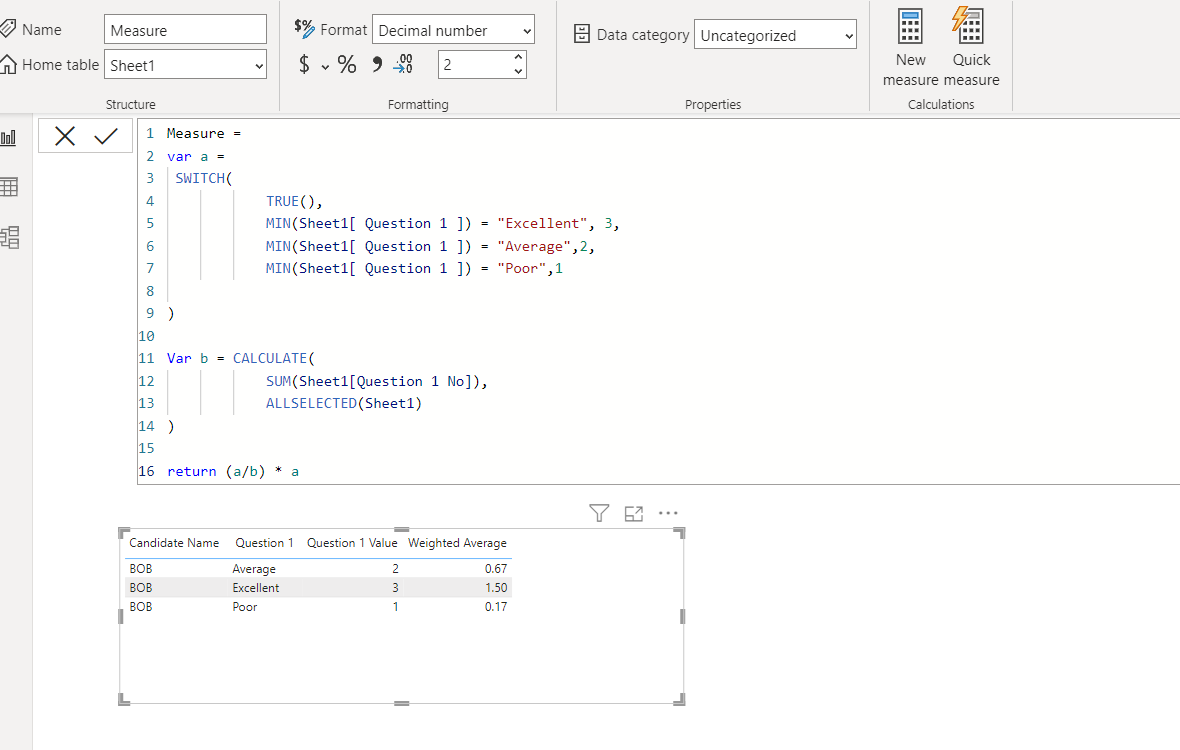1180x750 pixels.
Task: Sort by Question 1 column header
Action: [x=264, y=543]
